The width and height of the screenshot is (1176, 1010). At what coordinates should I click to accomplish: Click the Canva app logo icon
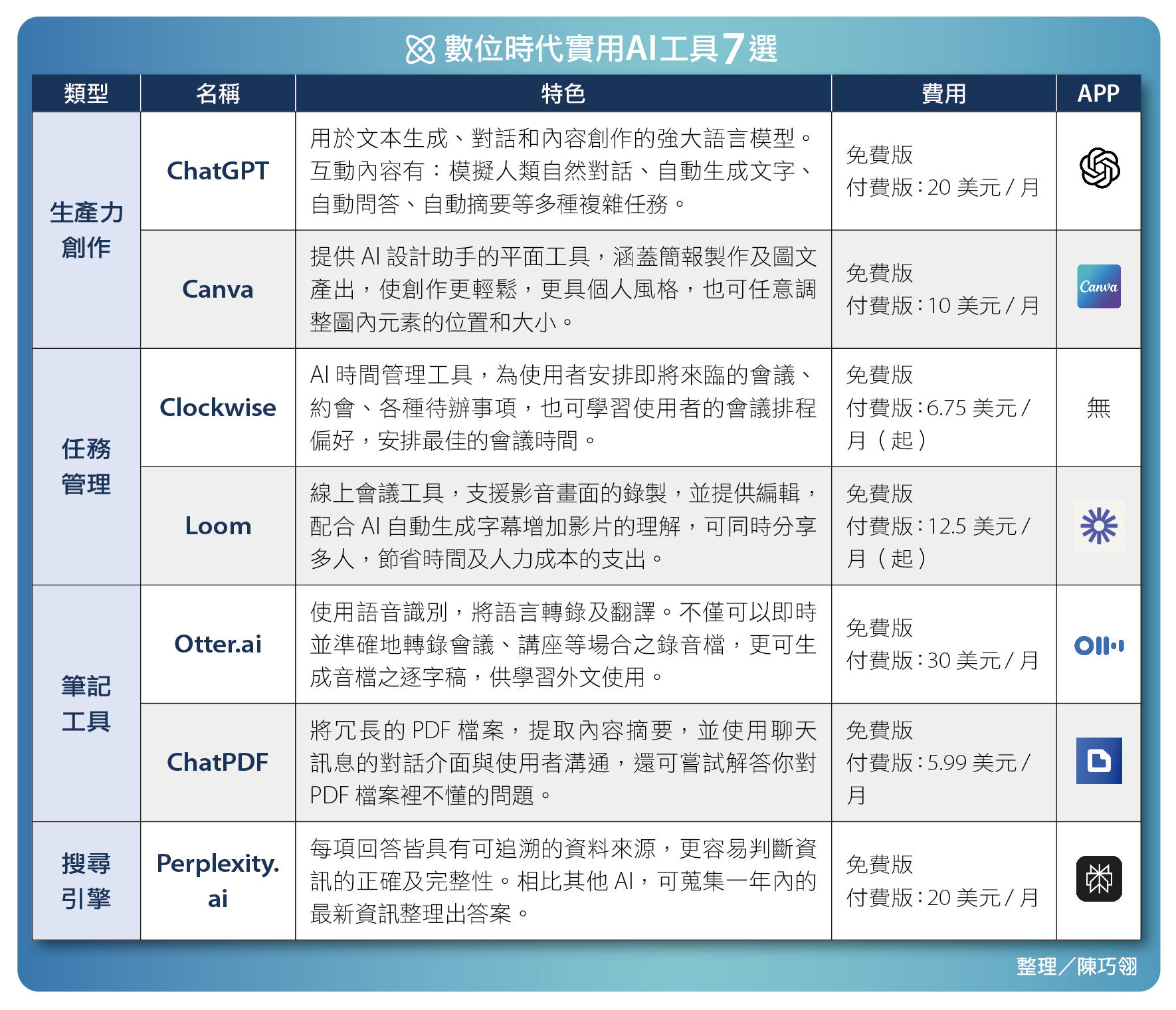1099,286
